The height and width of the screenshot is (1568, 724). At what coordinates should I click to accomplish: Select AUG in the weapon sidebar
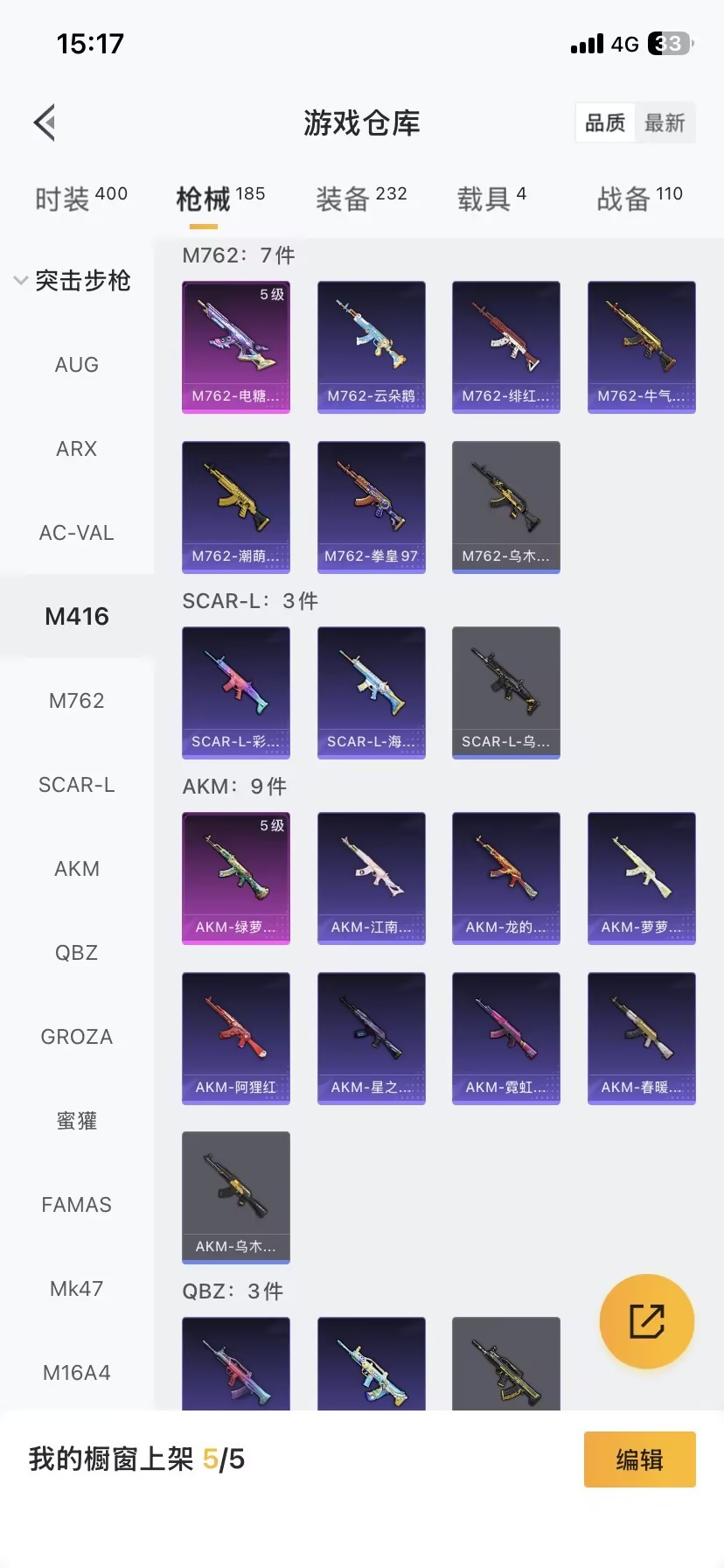[77, 365]
